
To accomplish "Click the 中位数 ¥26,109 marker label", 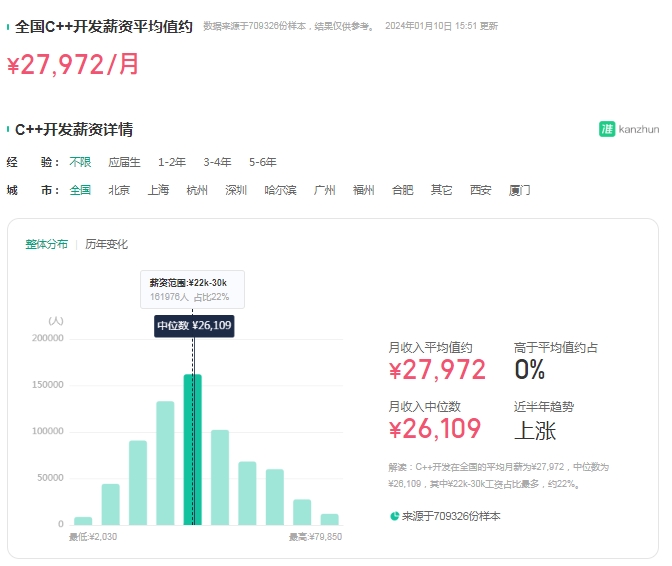I will (x=194, y=326).
